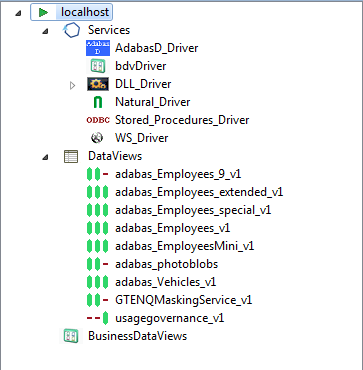The height and width of the screenshot is (370, 363).
Task: Click status icon of adabas_Employees_extended_v1
Action: [97, 192]
